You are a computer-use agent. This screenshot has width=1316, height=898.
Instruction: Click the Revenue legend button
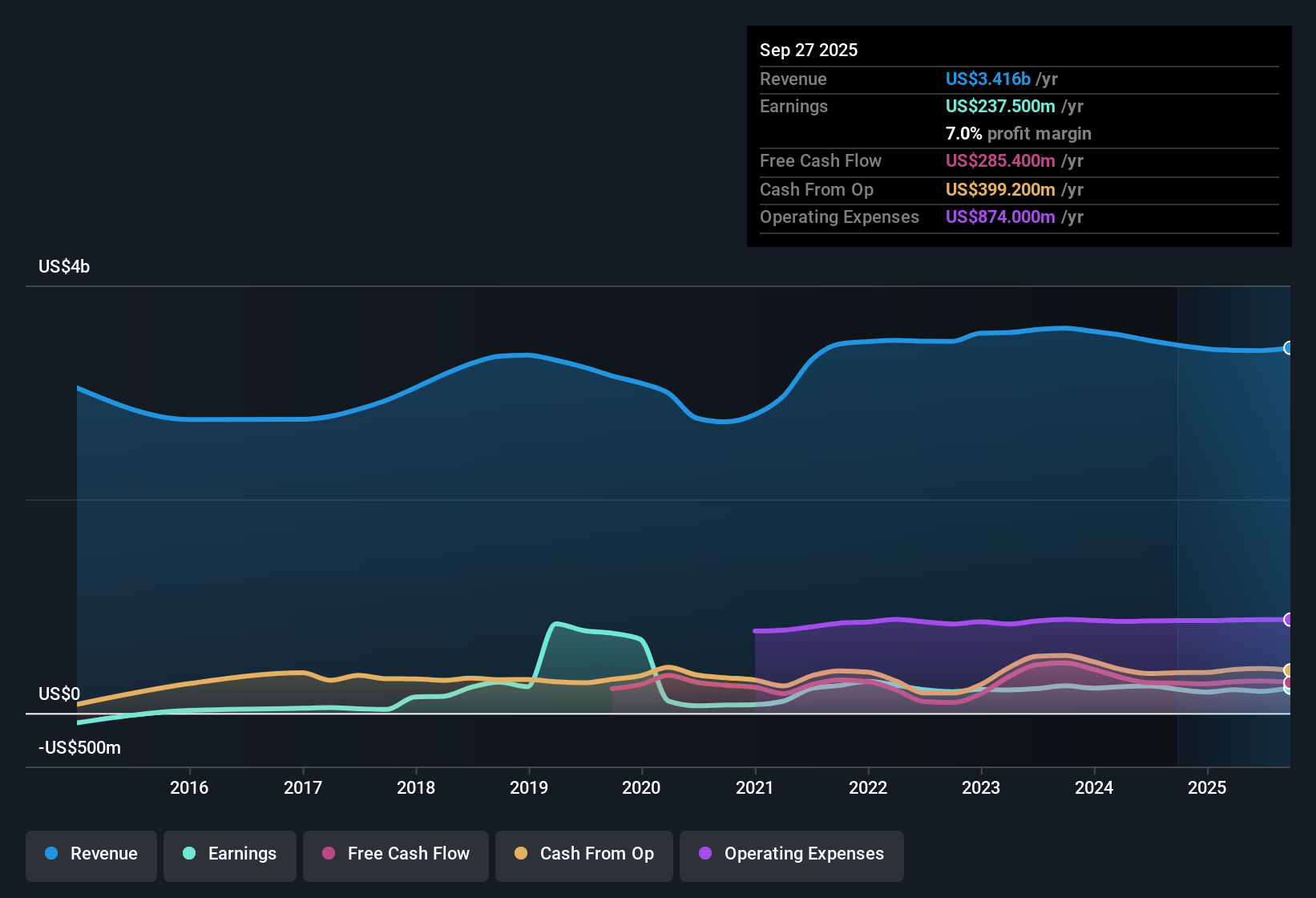[91, 854]
